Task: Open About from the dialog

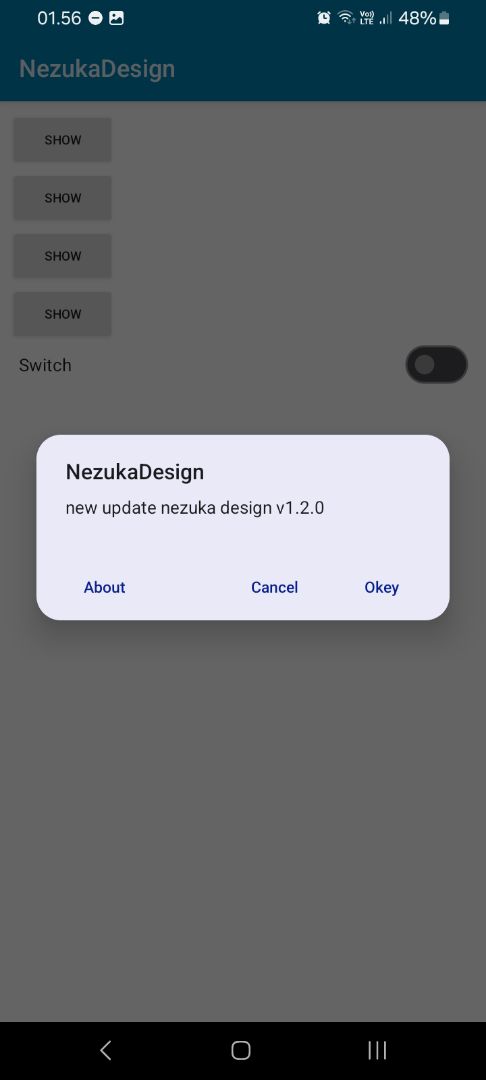Action: point(105,587)
